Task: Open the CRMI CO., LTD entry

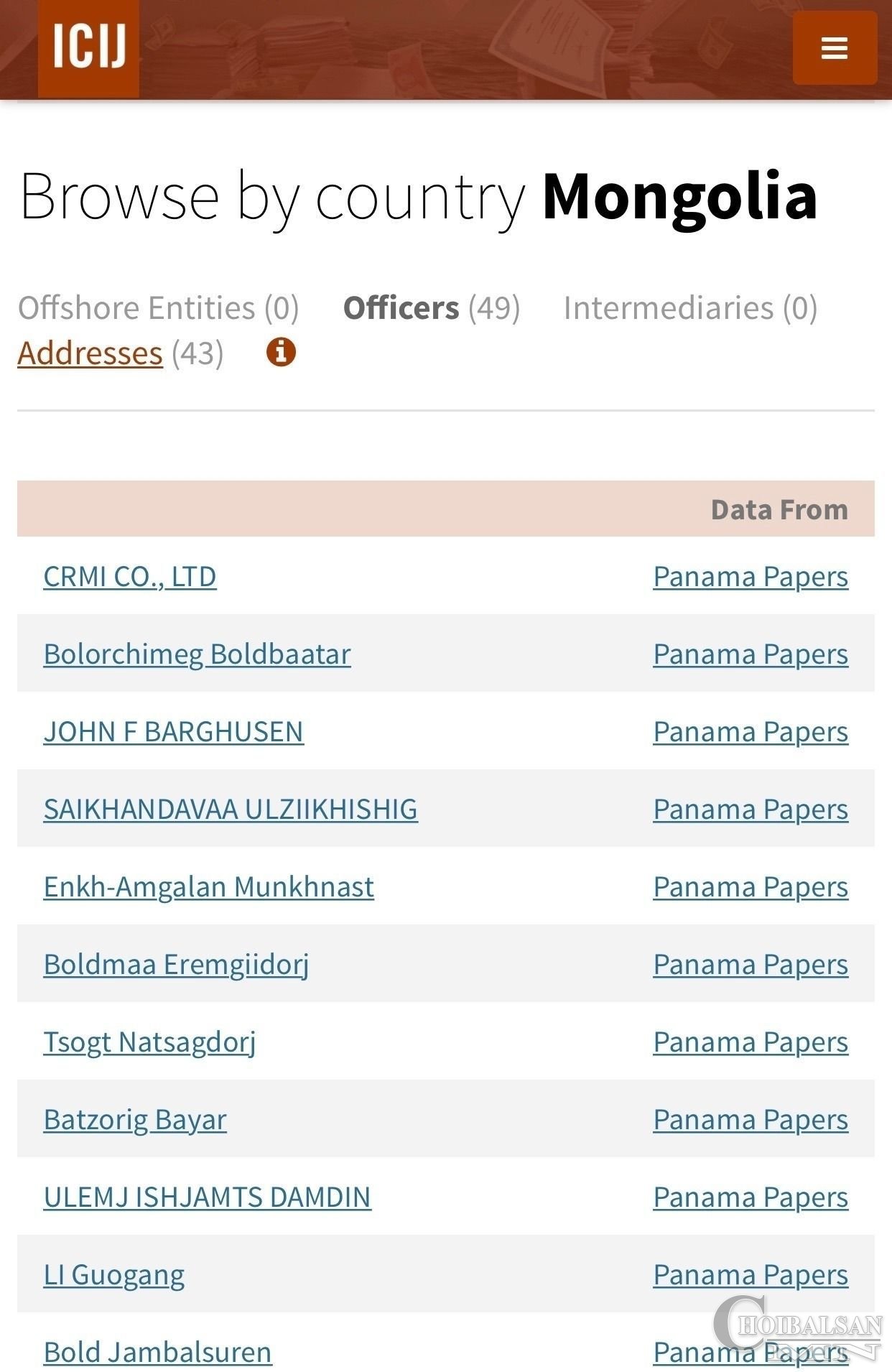Action: (x=130, y=576)
